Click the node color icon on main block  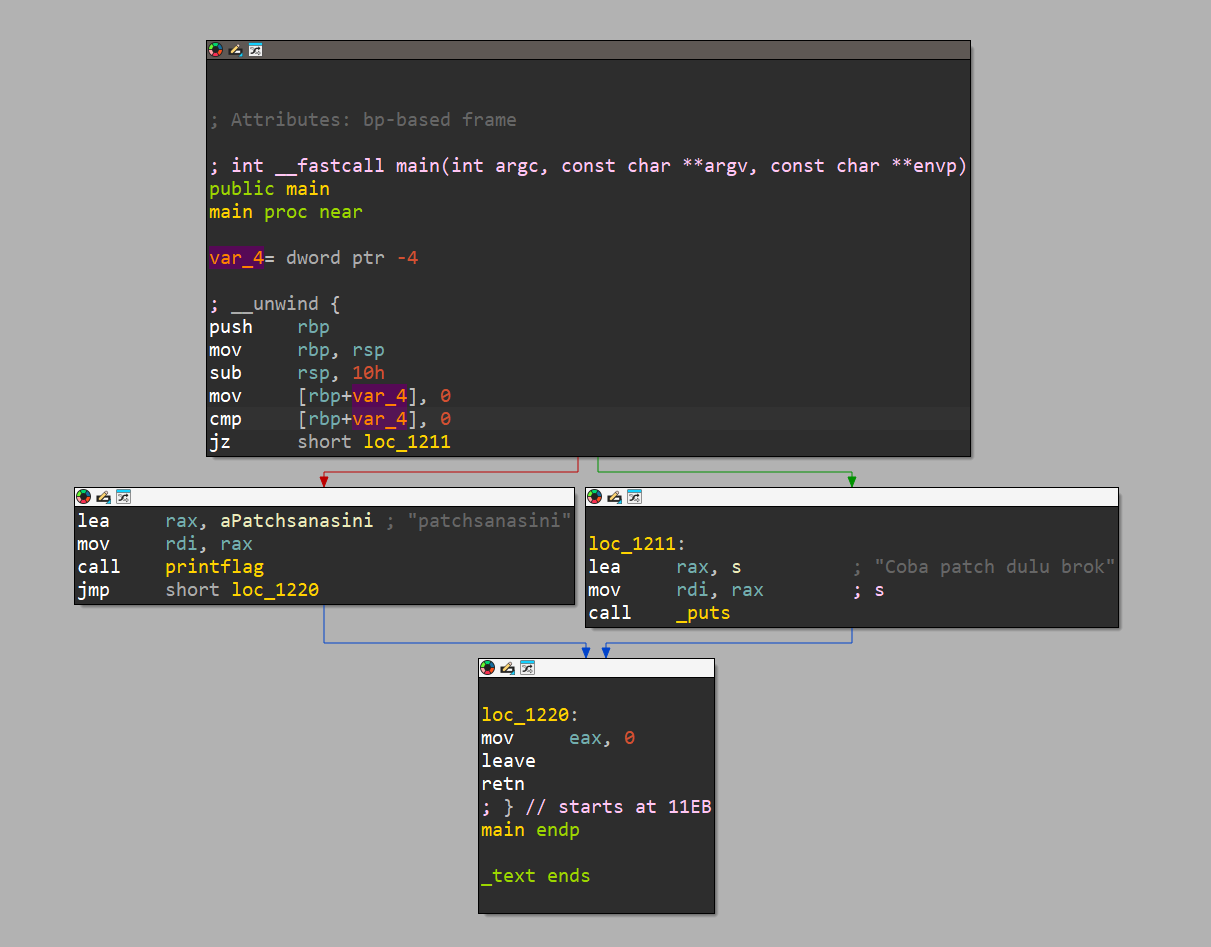(215, 49)
